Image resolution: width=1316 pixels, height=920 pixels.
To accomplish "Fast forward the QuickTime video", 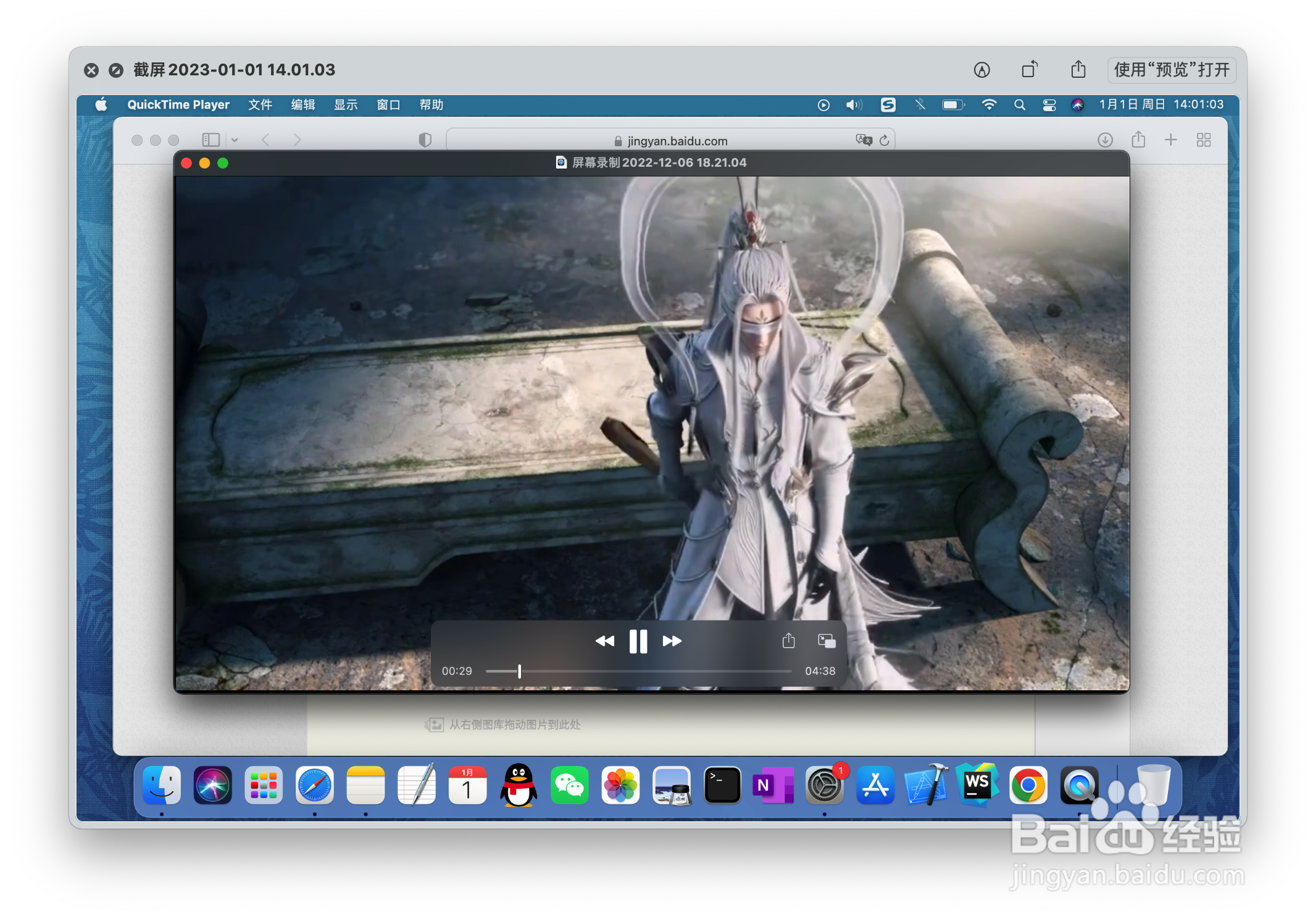I will 672,641.
